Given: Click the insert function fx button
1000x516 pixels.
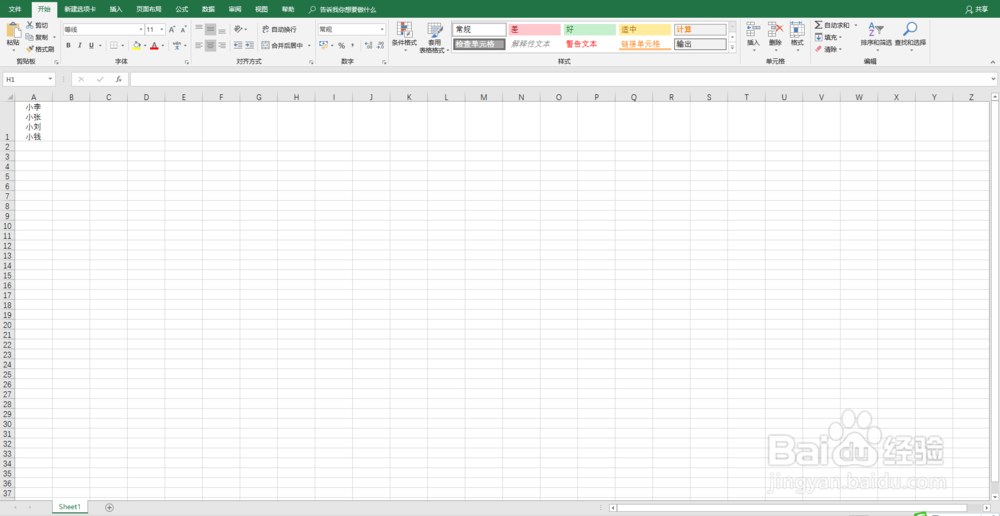Looking at the screenshot, I should [119, 79].
